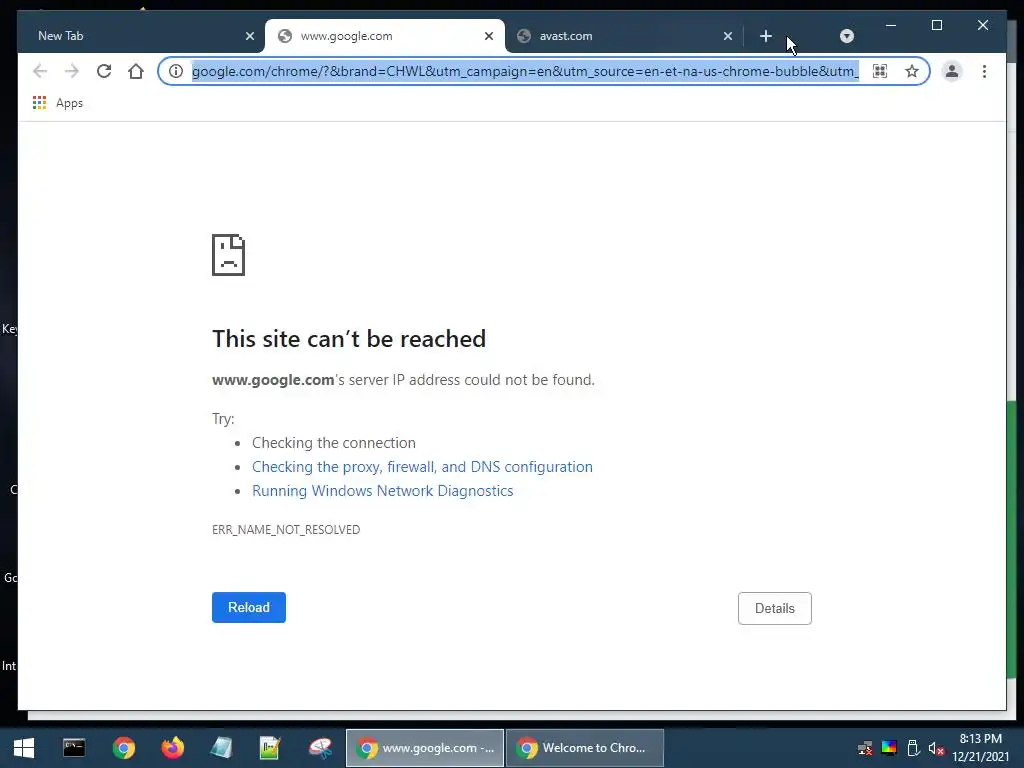
Task: Maximize the Chrome window
Action: [936, 25]
